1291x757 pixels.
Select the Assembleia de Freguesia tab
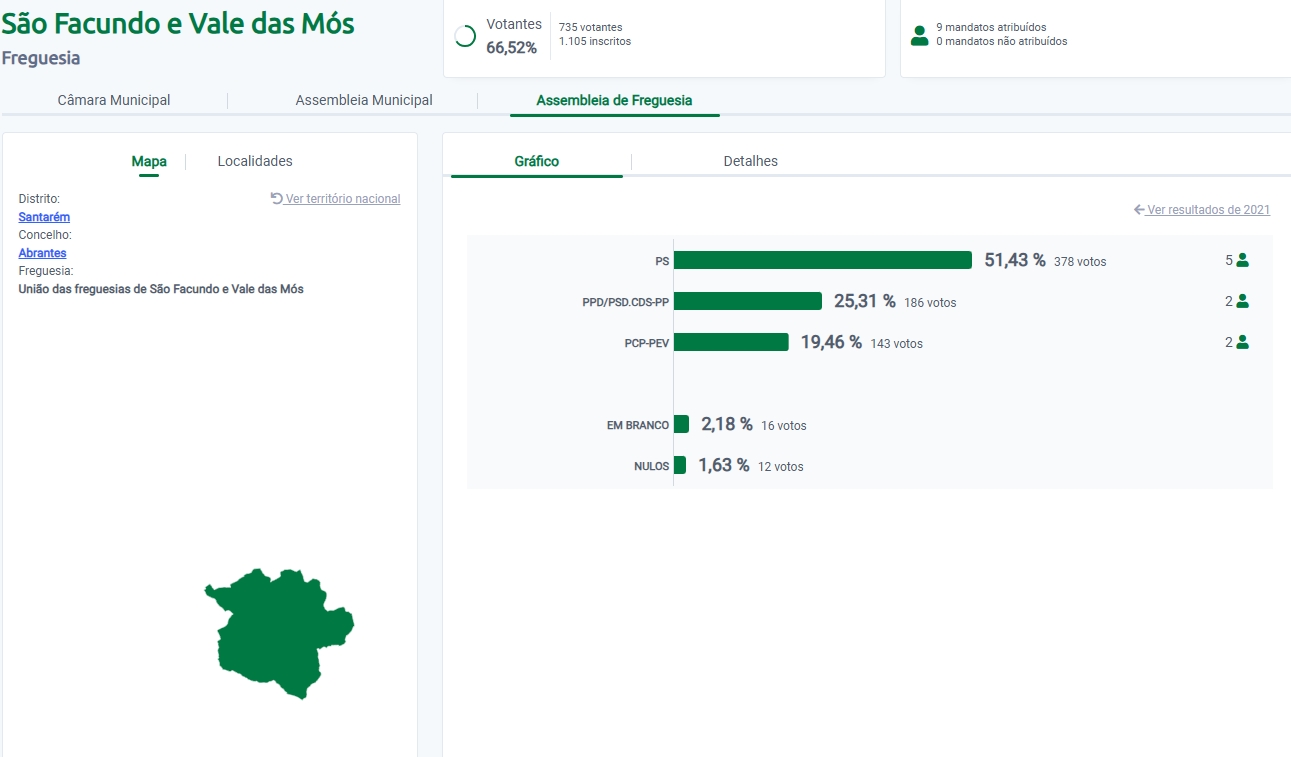614,100
